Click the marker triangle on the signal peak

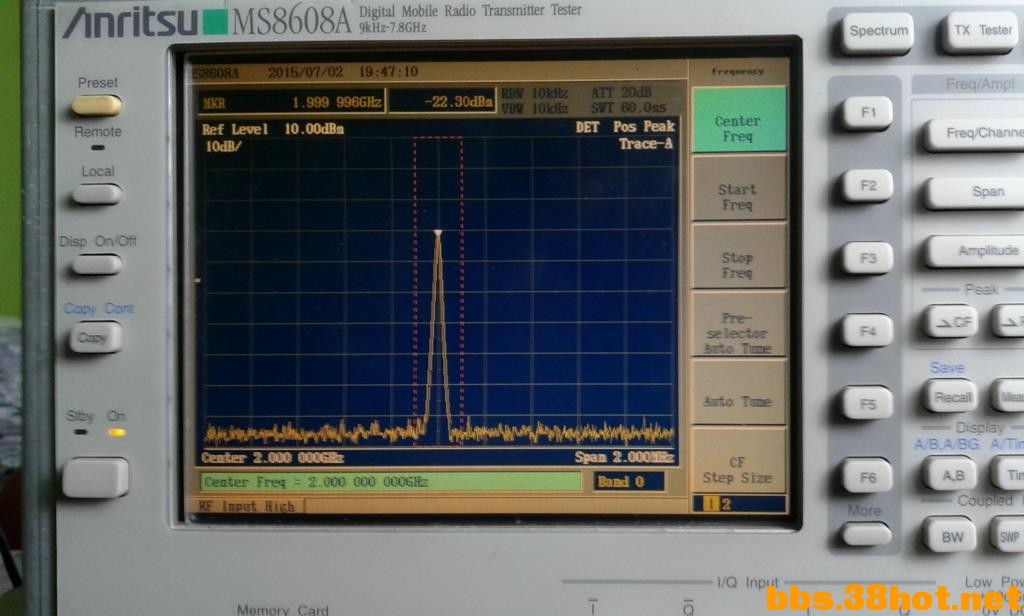coord(438,233)
